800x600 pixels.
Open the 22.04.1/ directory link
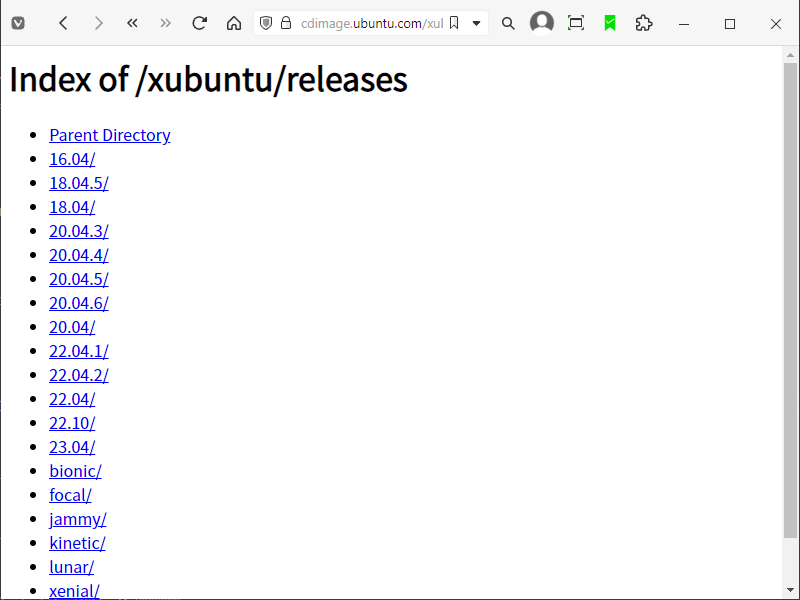click(x=79, y=351)
